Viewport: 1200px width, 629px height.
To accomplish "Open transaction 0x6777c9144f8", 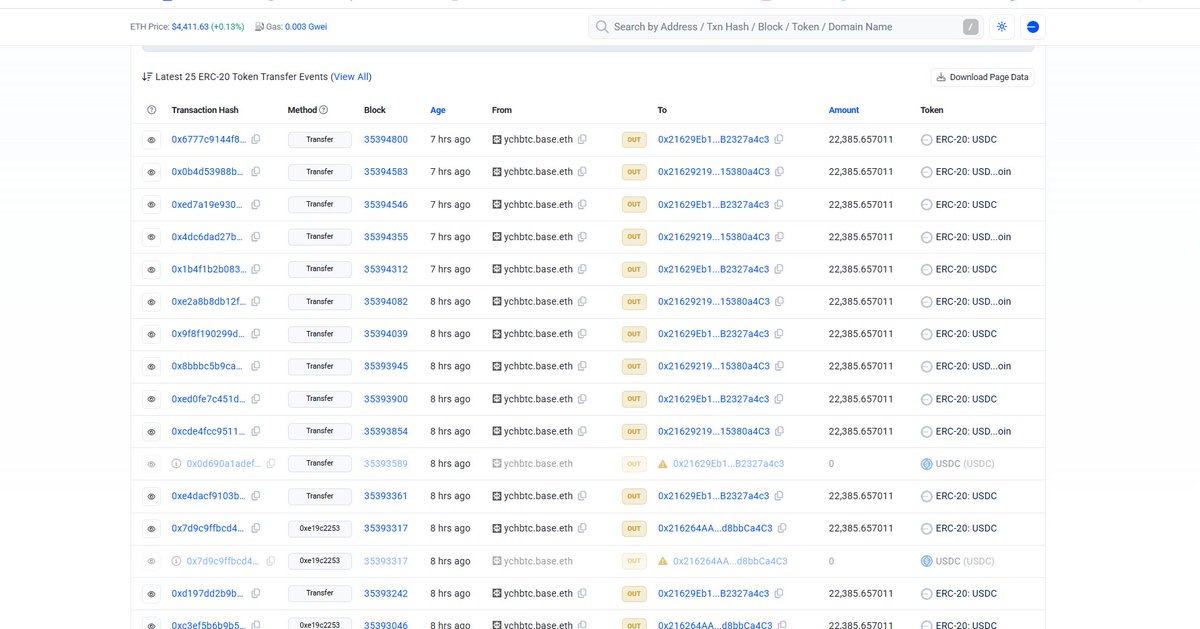I will (209, 140).
